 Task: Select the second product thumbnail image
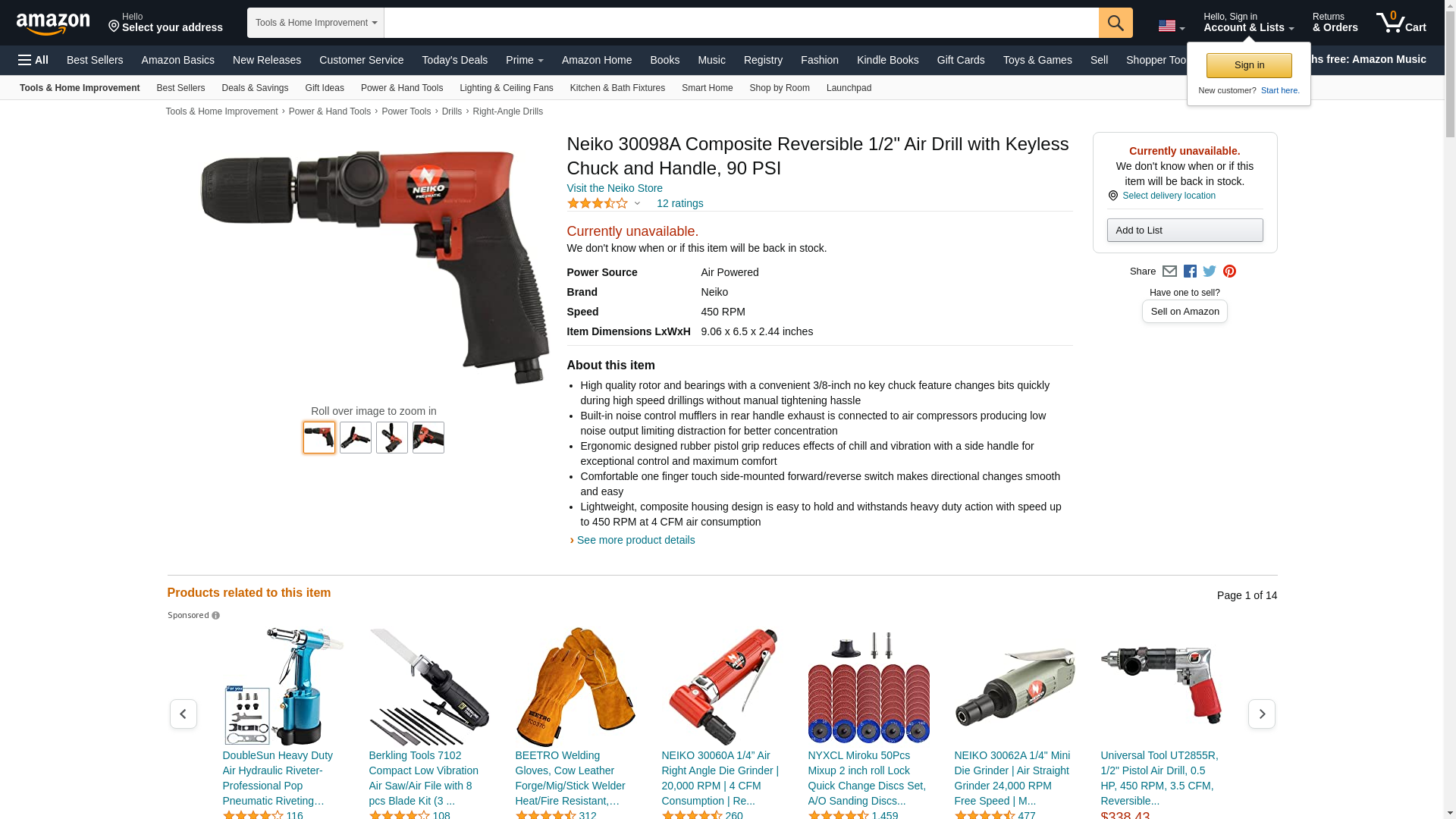(356, 438)
